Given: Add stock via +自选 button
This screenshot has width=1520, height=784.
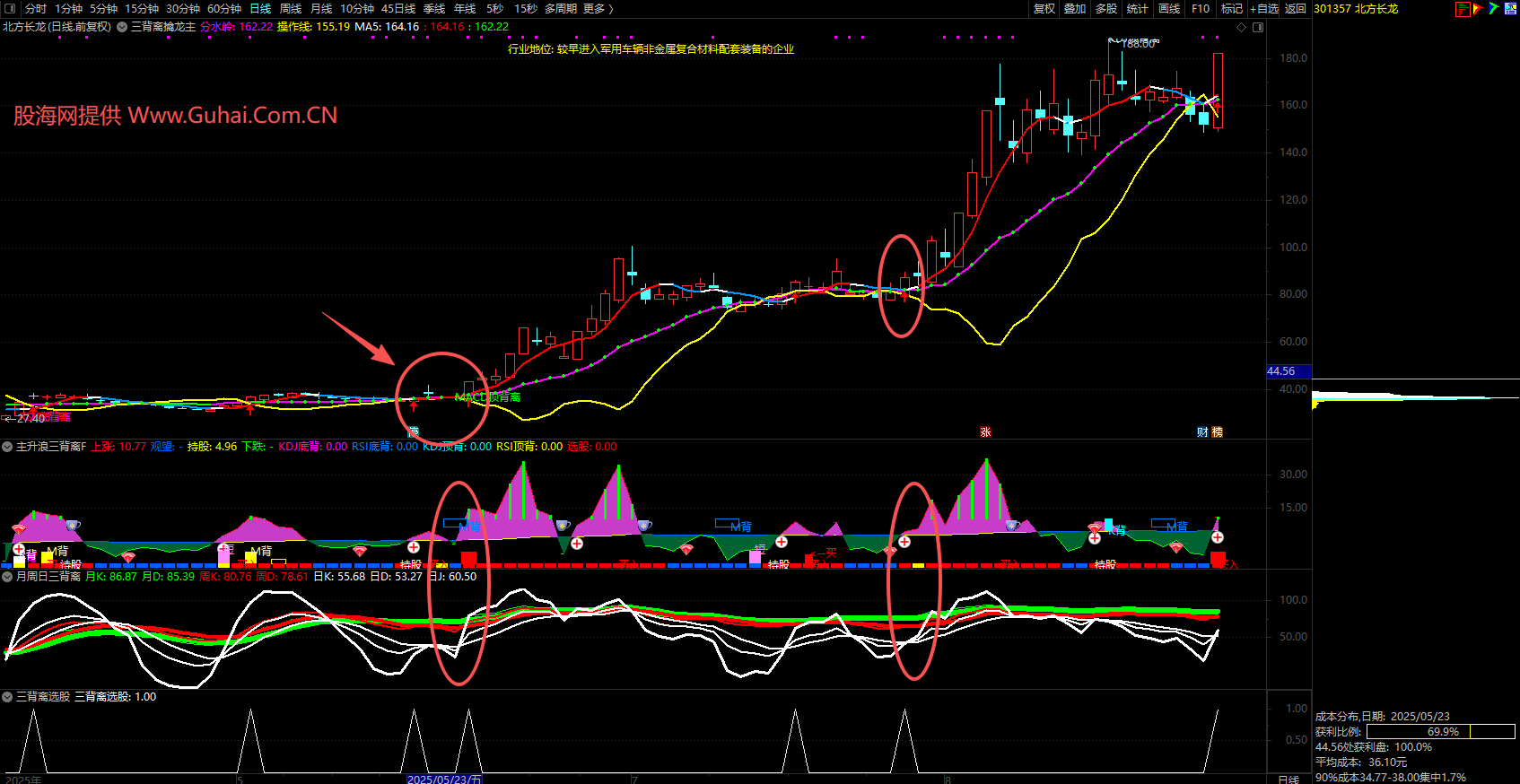Looking at the screenshot, I should coord(1264,8).
